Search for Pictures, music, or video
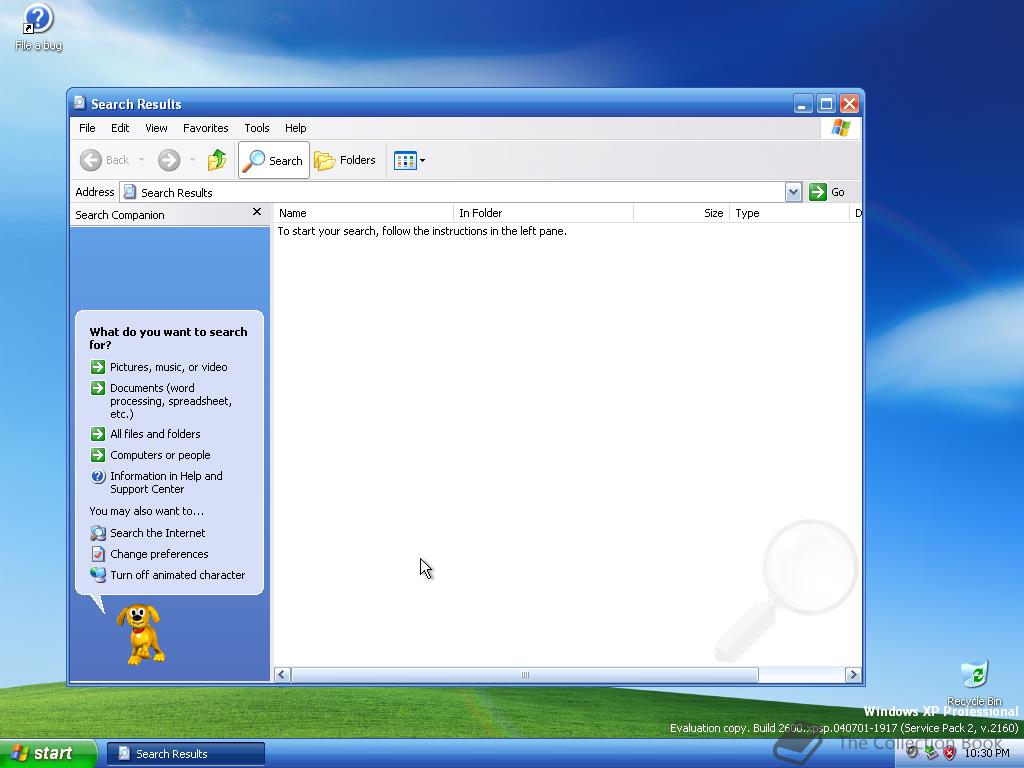Screen dimensions: 1024x768 [159, 367]
